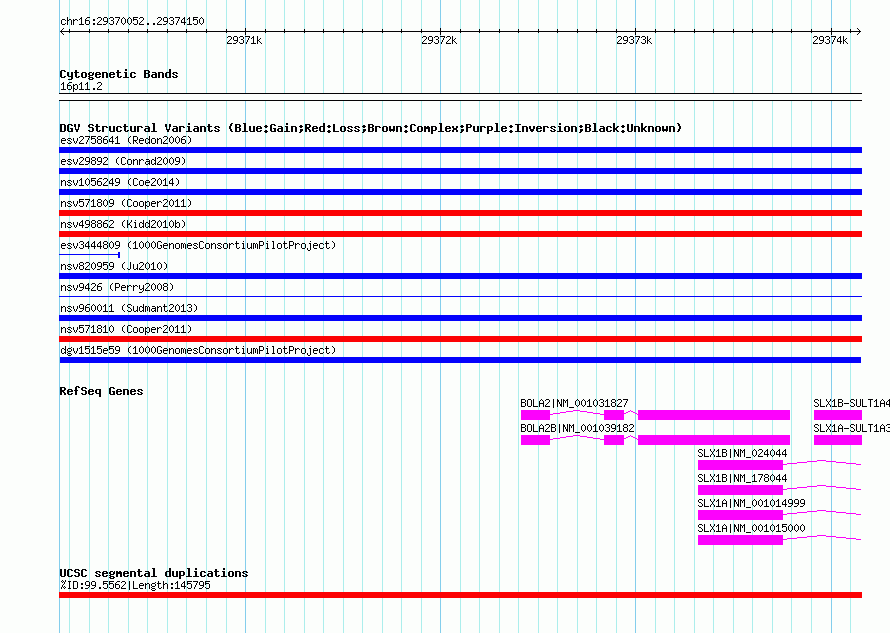Click the esv2758641 (Redon2006) label
Image resolution: width=890 pixels, height=633 pixels.
[126, 140]
